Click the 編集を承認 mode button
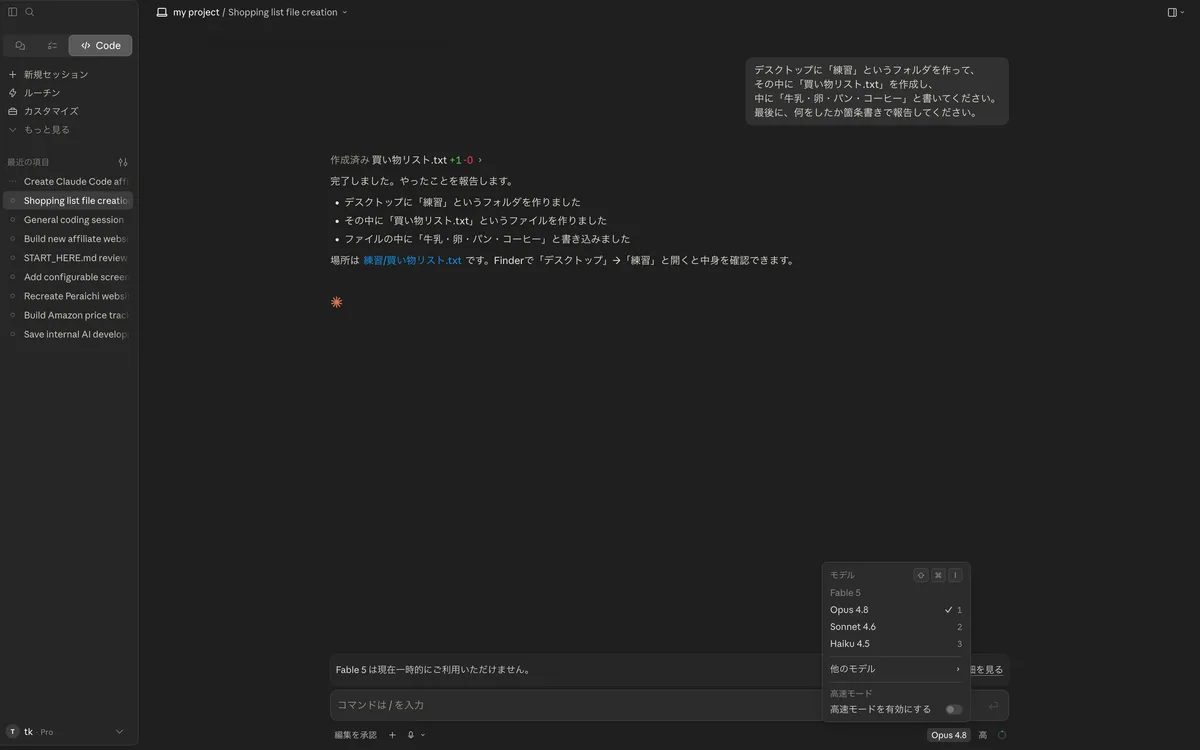 [x=355, y=735]
